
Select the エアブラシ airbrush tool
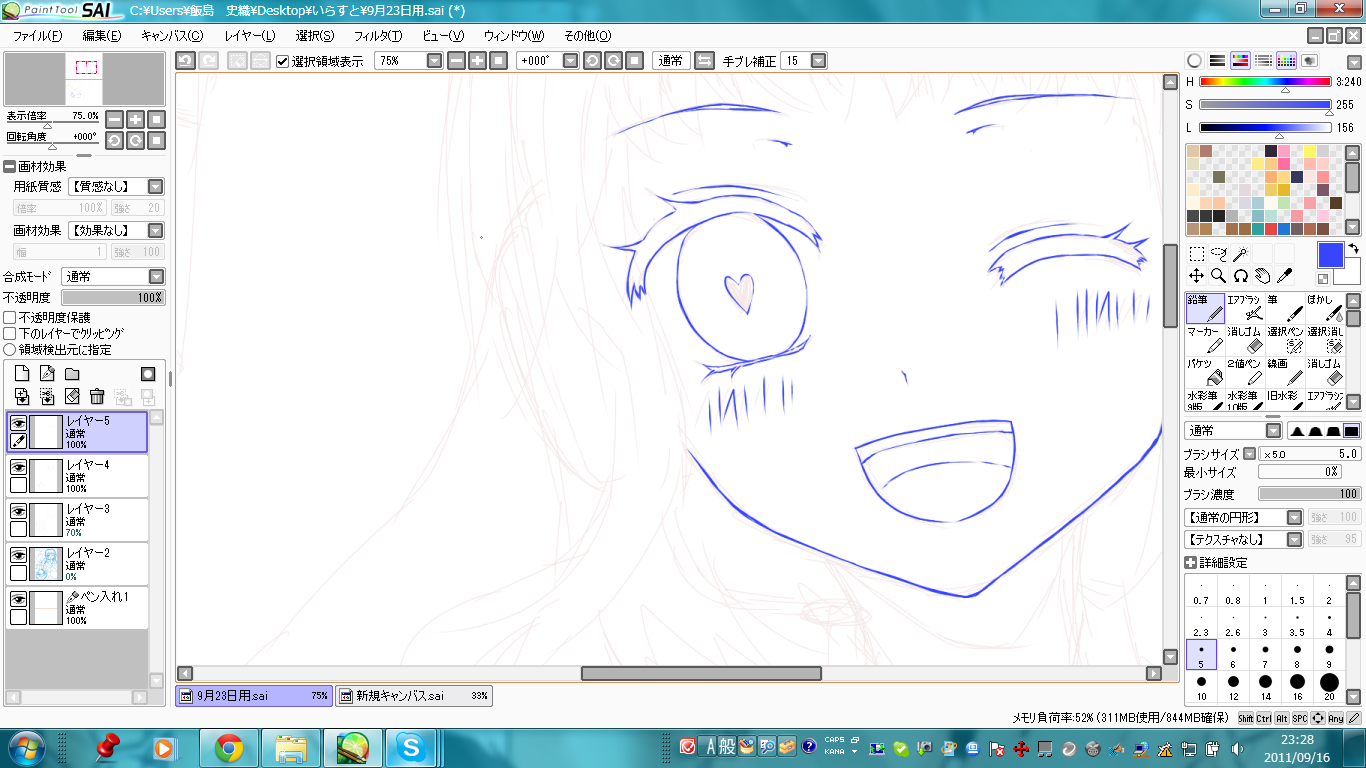1245,307
